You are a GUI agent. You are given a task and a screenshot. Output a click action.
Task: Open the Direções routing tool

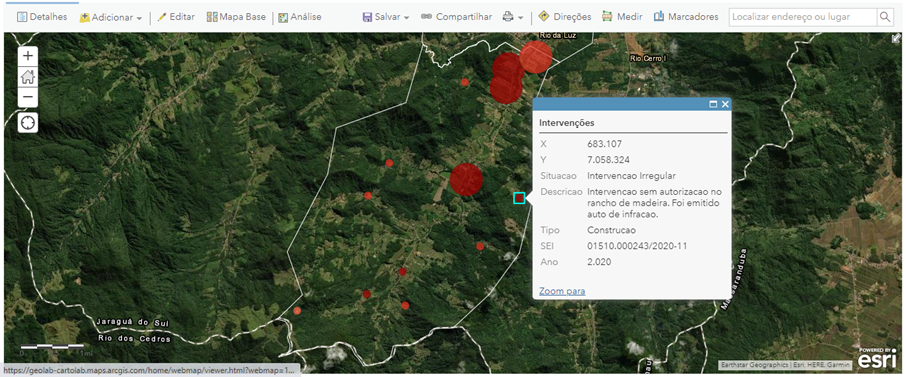[x=564, y=17]
